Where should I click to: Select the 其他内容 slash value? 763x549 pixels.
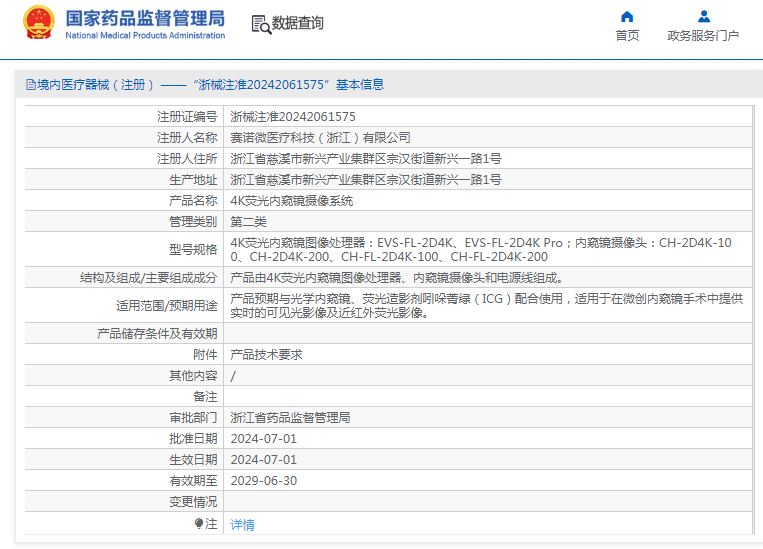tap(233, 375)
